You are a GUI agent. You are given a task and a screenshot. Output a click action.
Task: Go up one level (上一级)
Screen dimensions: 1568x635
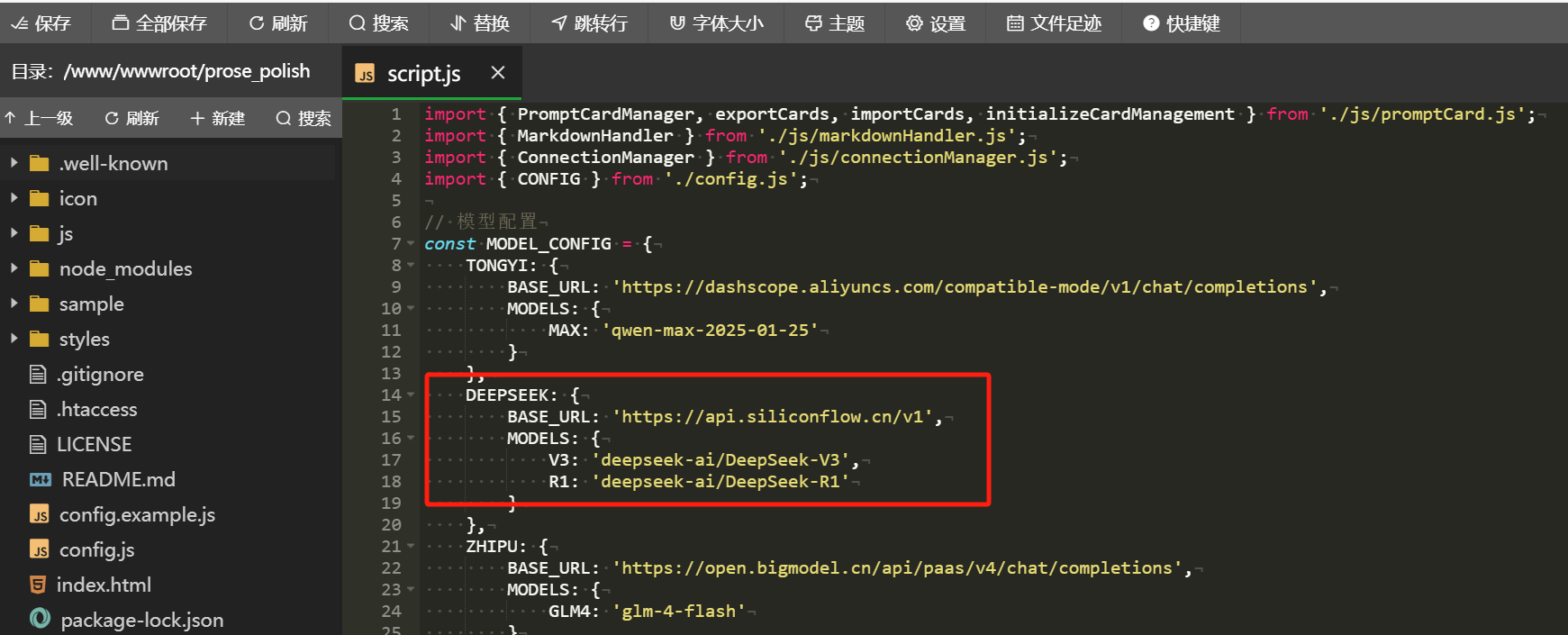click(39, 118)
